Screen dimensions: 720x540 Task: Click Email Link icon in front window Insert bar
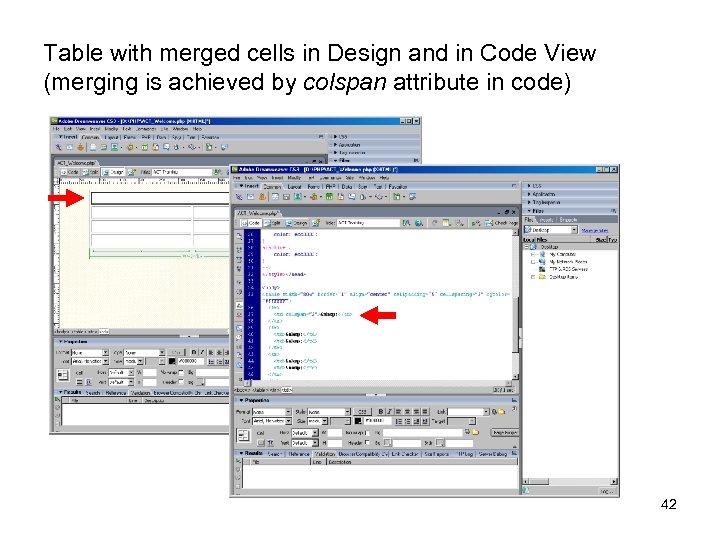[x=251, y=197]
